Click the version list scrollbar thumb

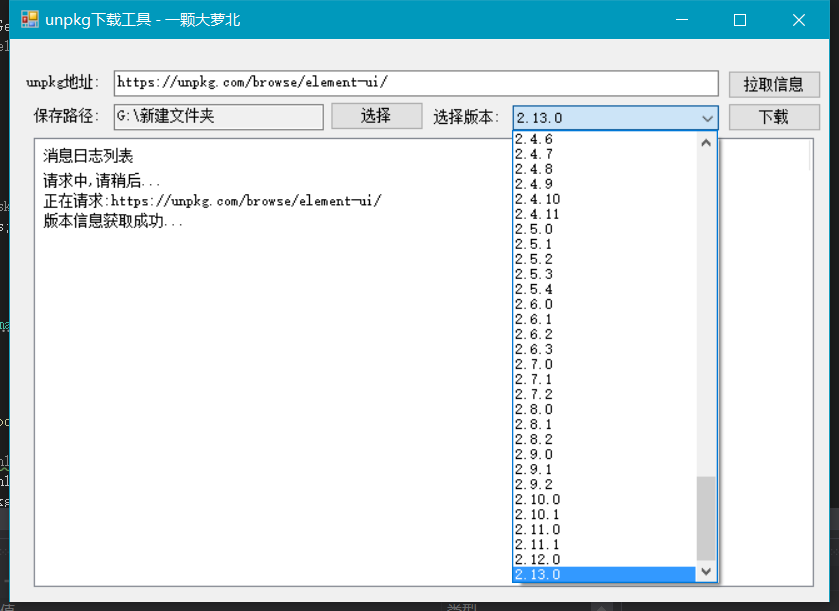point(707,518)
